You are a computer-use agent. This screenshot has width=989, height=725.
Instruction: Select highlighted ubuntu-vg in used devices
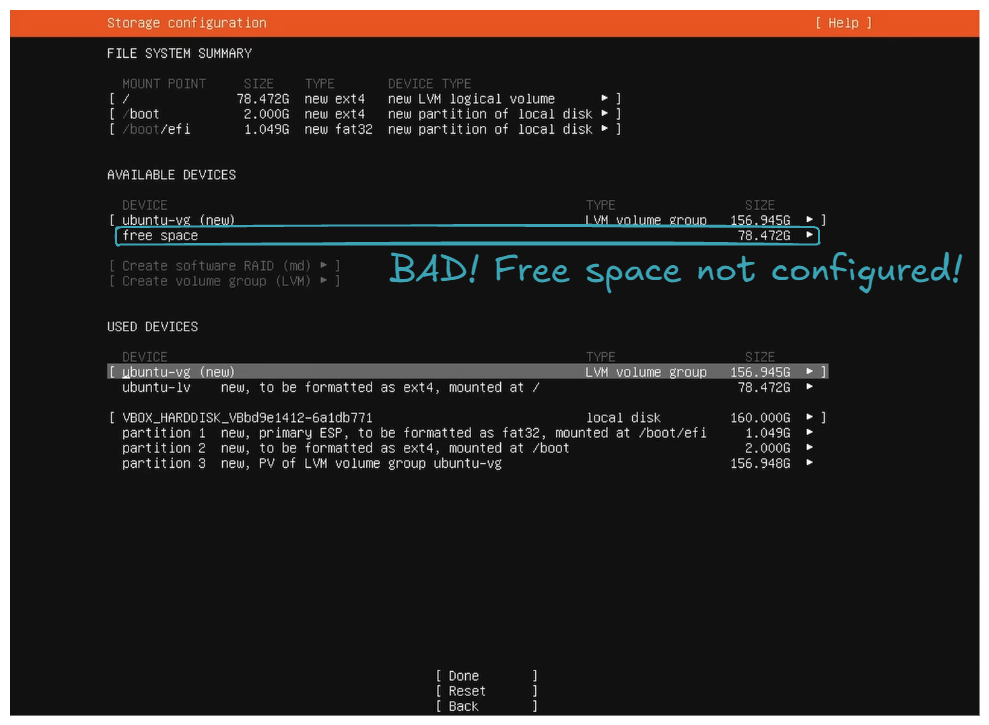178,372
